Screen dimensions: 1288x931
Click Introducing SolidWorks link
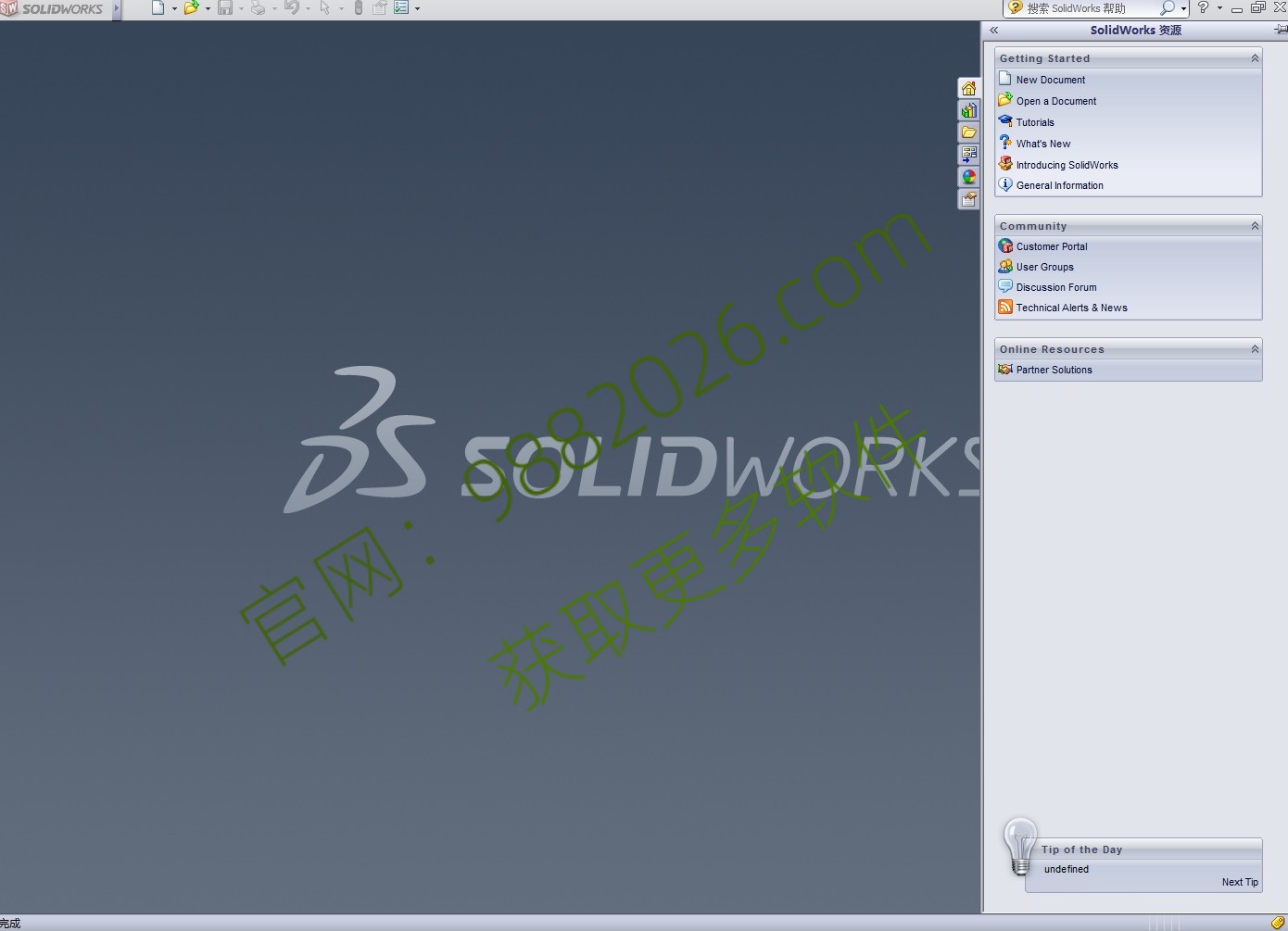(x=1067, y=165)
